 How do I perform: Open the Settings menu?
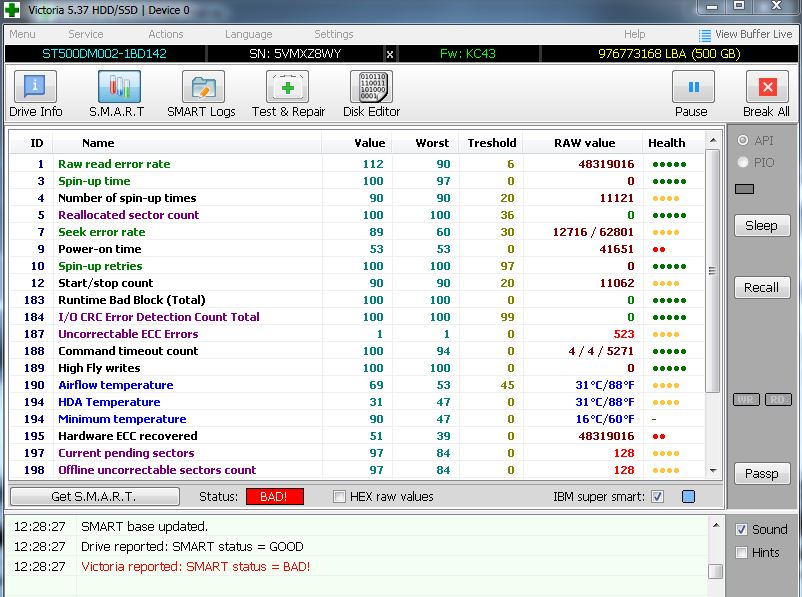point(333,34)
